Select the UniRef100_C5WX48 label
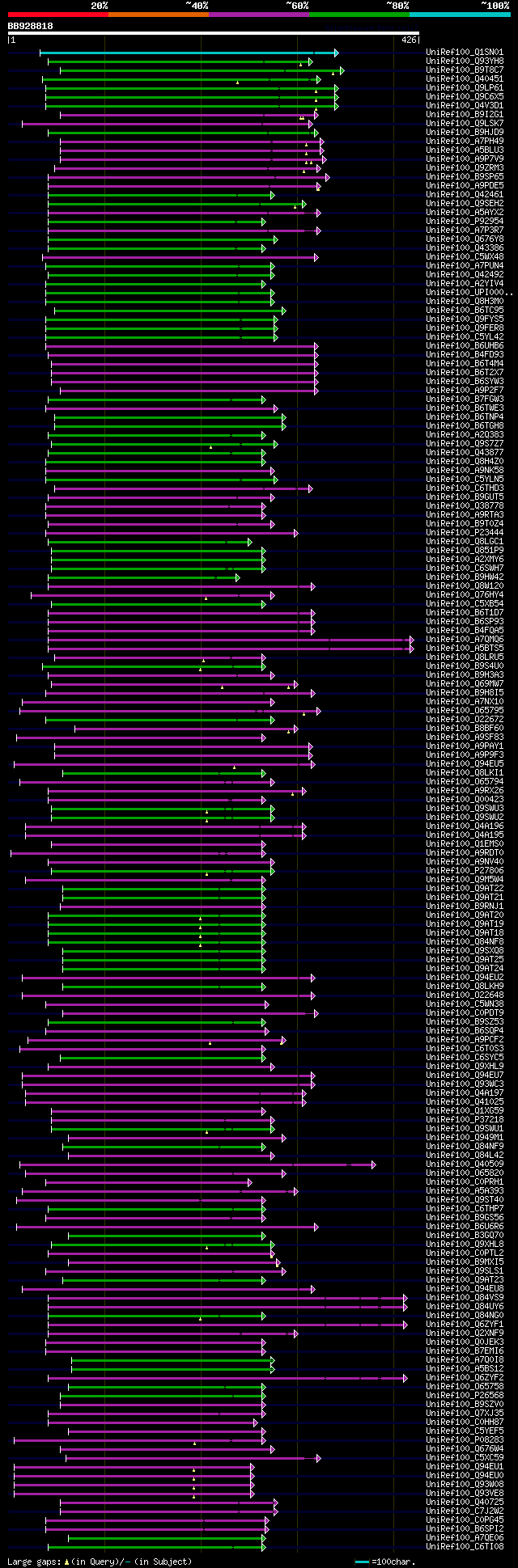 coord(465,257)
